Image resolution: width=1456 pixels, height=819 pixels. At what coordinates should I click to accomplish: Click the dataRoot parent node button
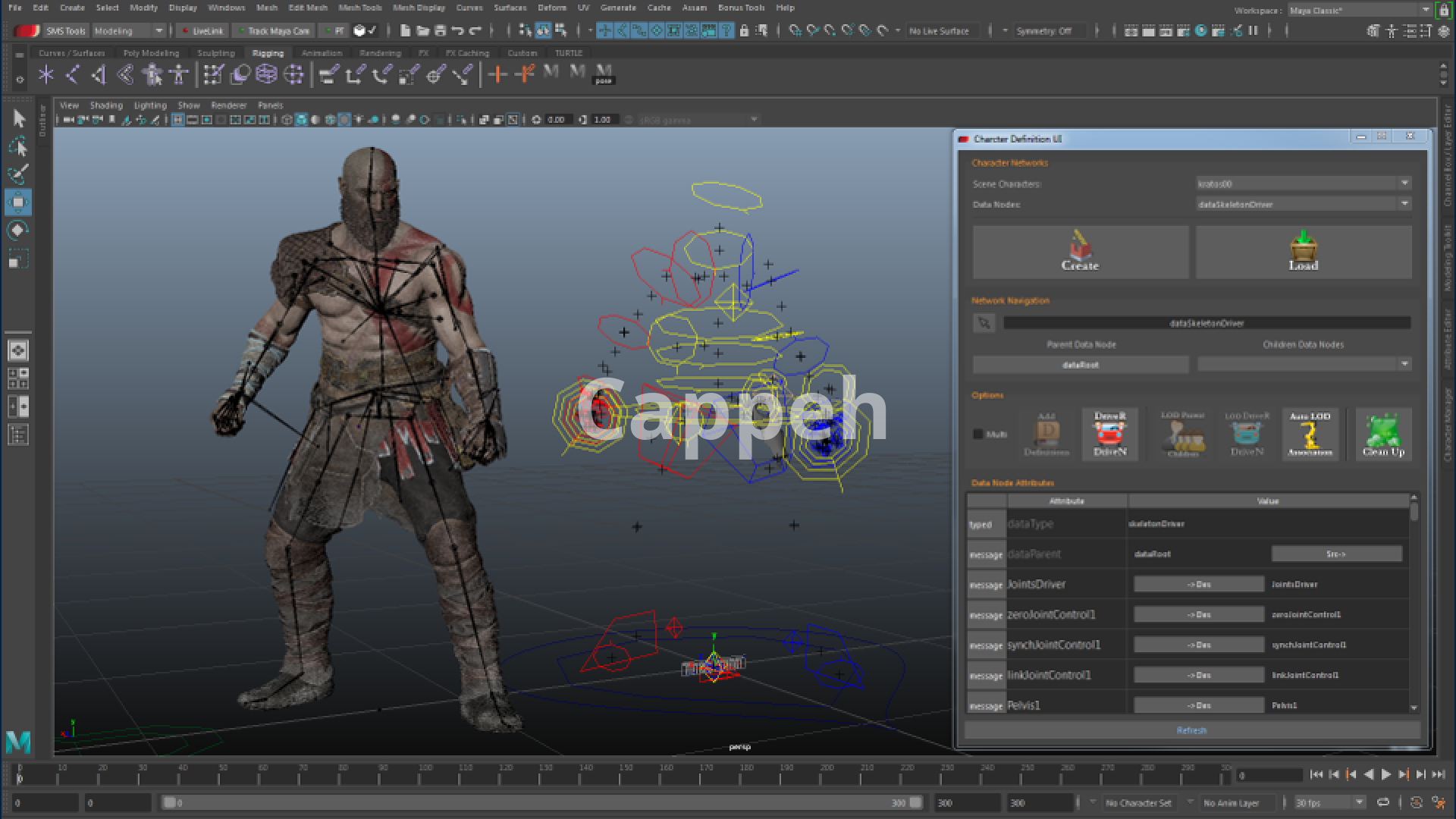[x=1080, y=365]
